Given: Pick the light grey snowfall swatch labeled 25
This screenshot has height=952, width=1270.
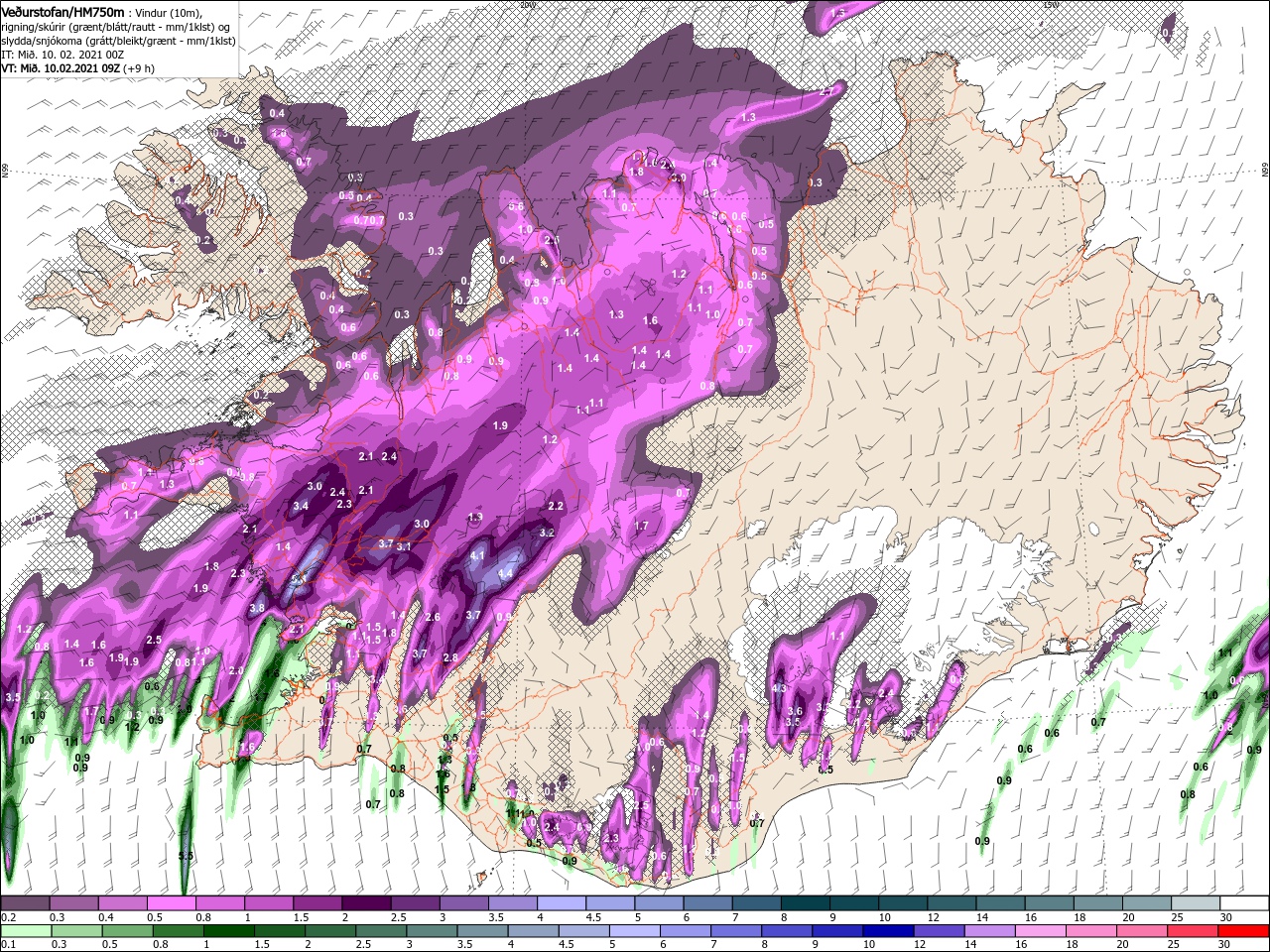Looking at the screenshot, I should point(1196,903).
